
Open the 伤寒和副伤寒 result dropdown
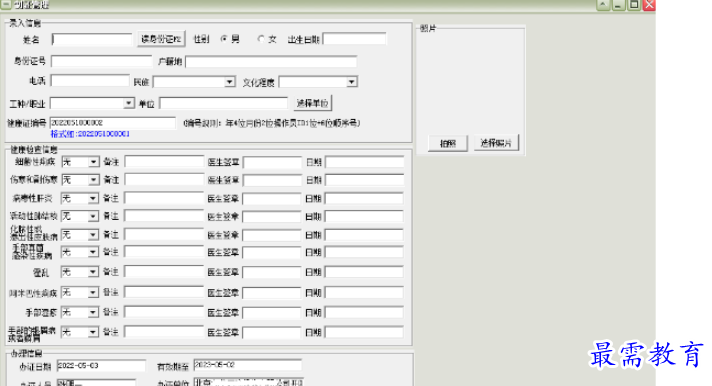[94, 180]
